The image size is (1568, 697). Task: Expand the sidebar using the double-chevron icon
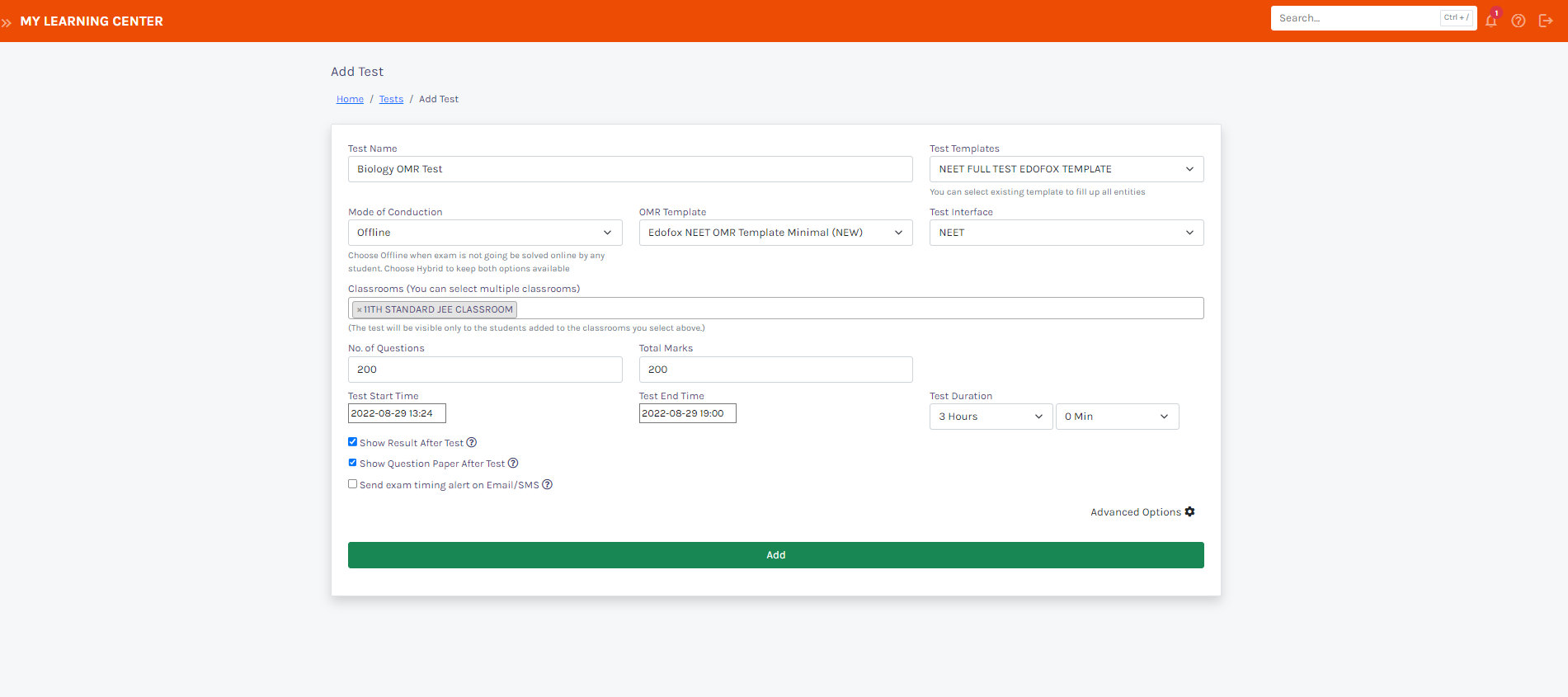7,22
